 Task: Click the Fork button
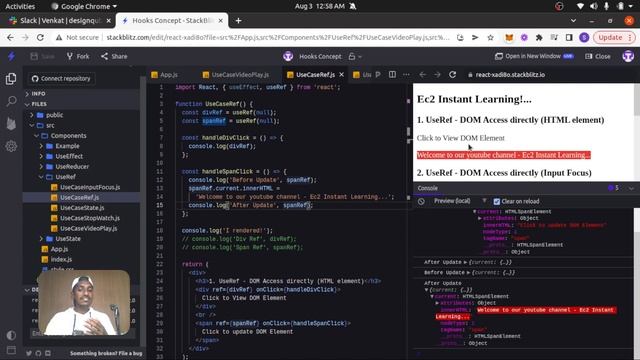(78, 56)
